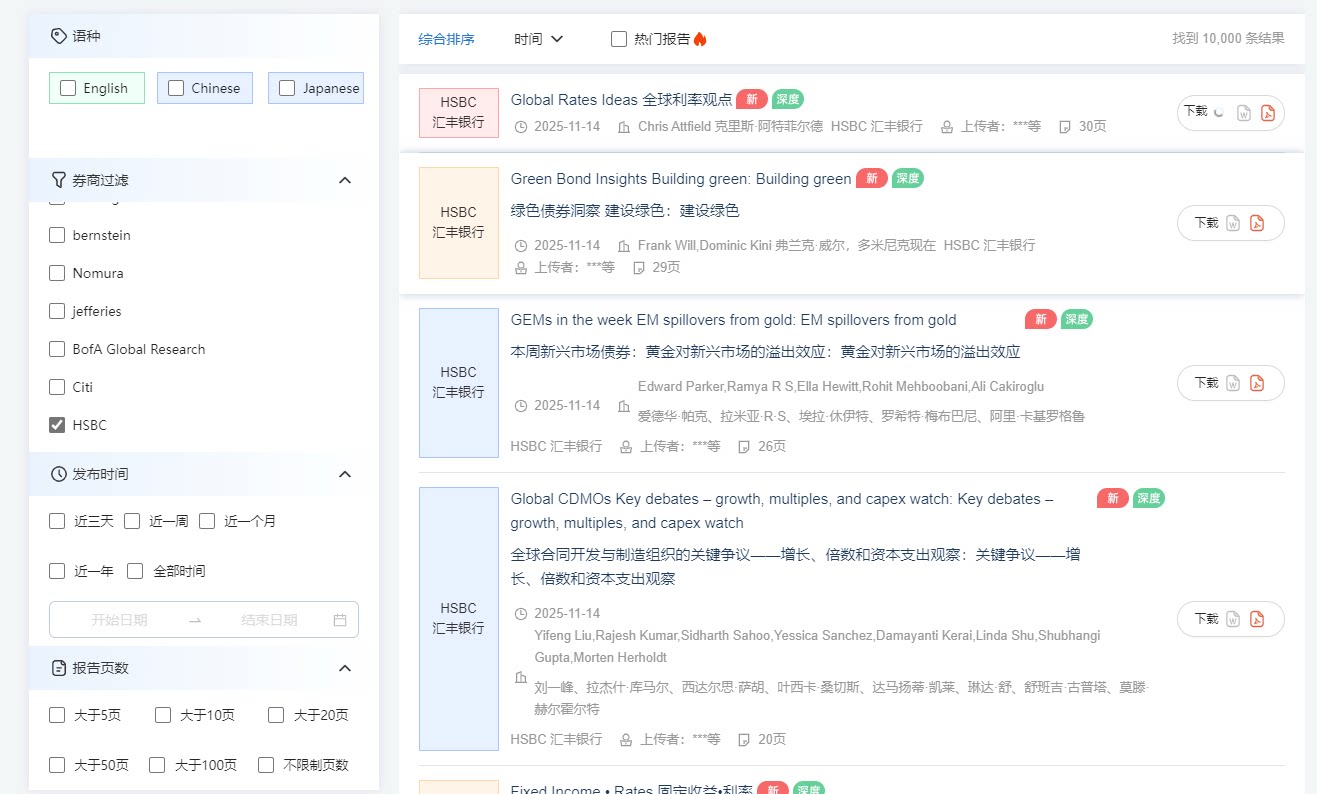Select the 近一年 time filter

pyautogui.click(x=58, y=571)
